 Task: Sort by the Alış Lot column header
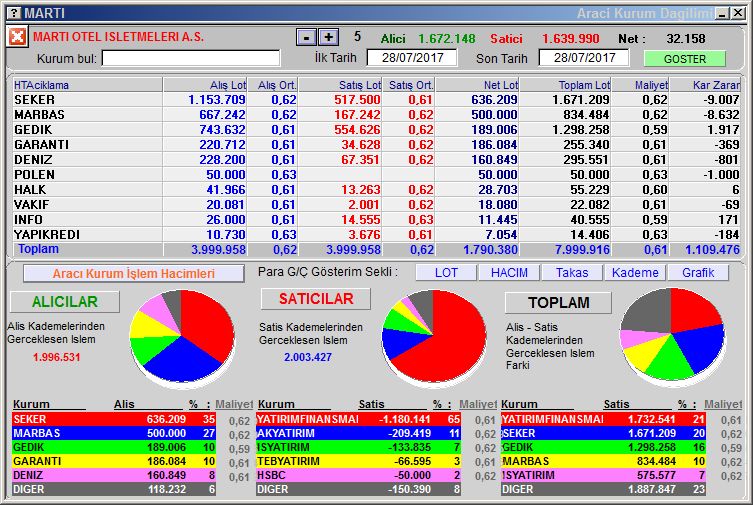point(205,85)
